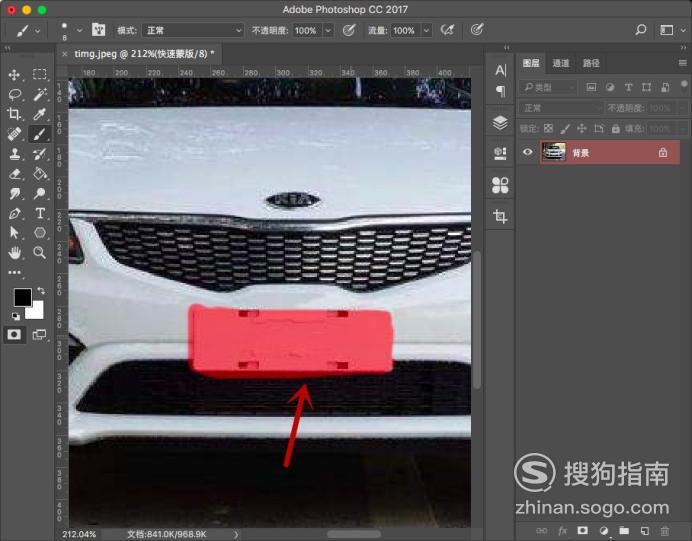This screenshot has height=541, width=692.
Task: Select the Crop tool in toolbox
Action: tap(14, 114)
